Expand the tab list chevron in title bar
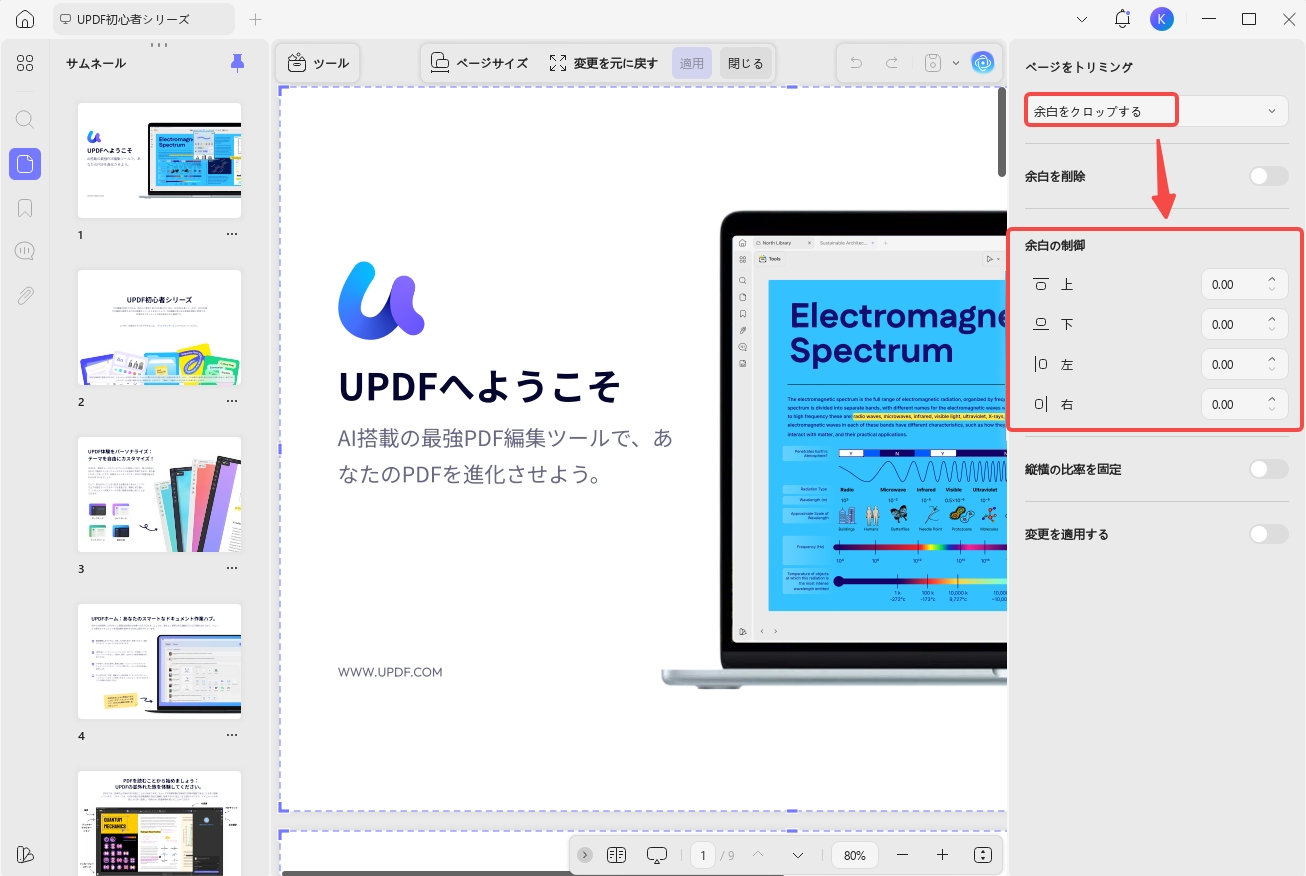 pyautogui.click(x=1082, y=19)
